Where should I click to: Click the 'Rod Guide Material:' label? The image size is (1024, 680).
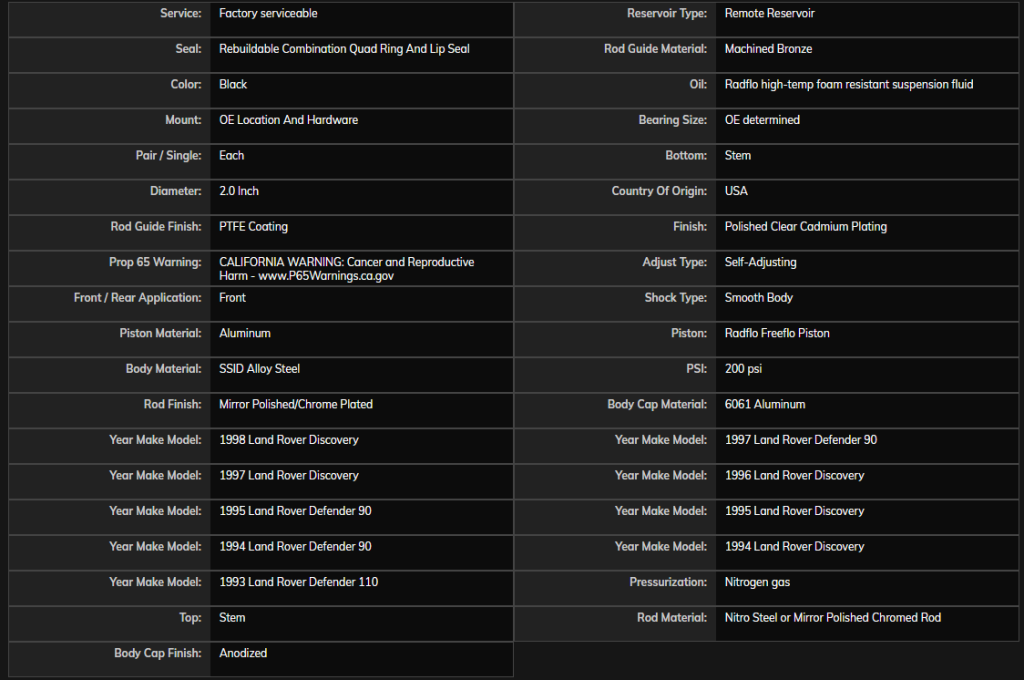(x=655, y=48)
